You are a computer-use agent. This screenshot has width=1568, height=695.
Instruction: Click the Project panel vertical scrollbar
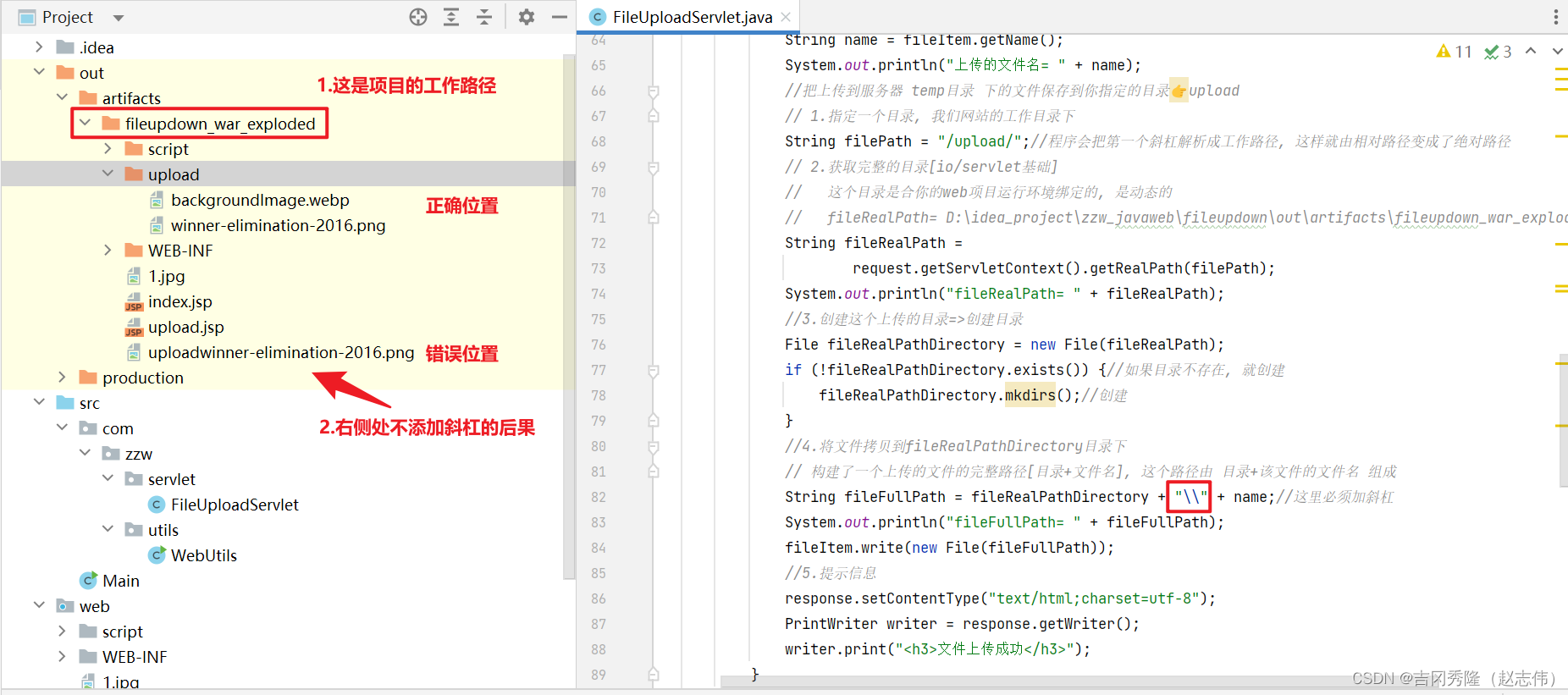pyautogui.click(x=569, y=317)
